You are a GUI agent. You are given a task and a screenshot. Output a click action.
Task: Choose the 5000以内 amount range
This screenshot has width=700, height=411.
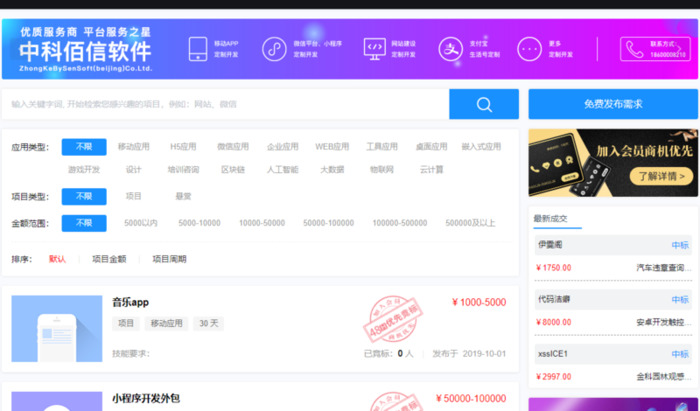point(141,223)
